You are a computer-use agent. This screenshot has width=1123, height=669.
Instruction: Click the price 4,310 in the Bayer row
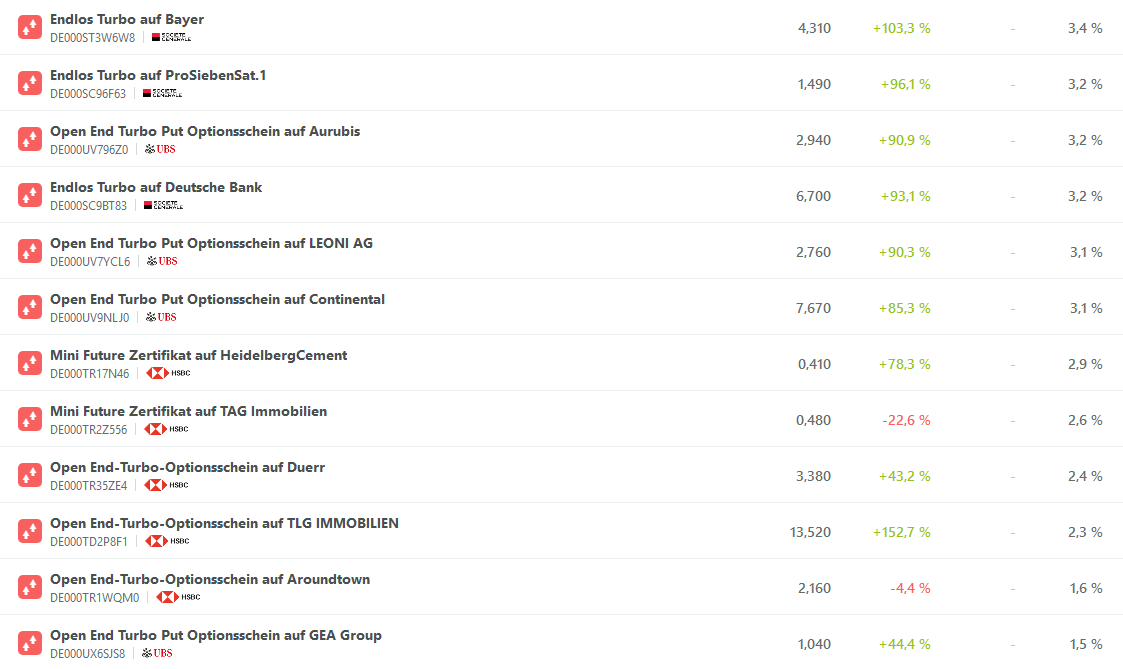[814, 28]
